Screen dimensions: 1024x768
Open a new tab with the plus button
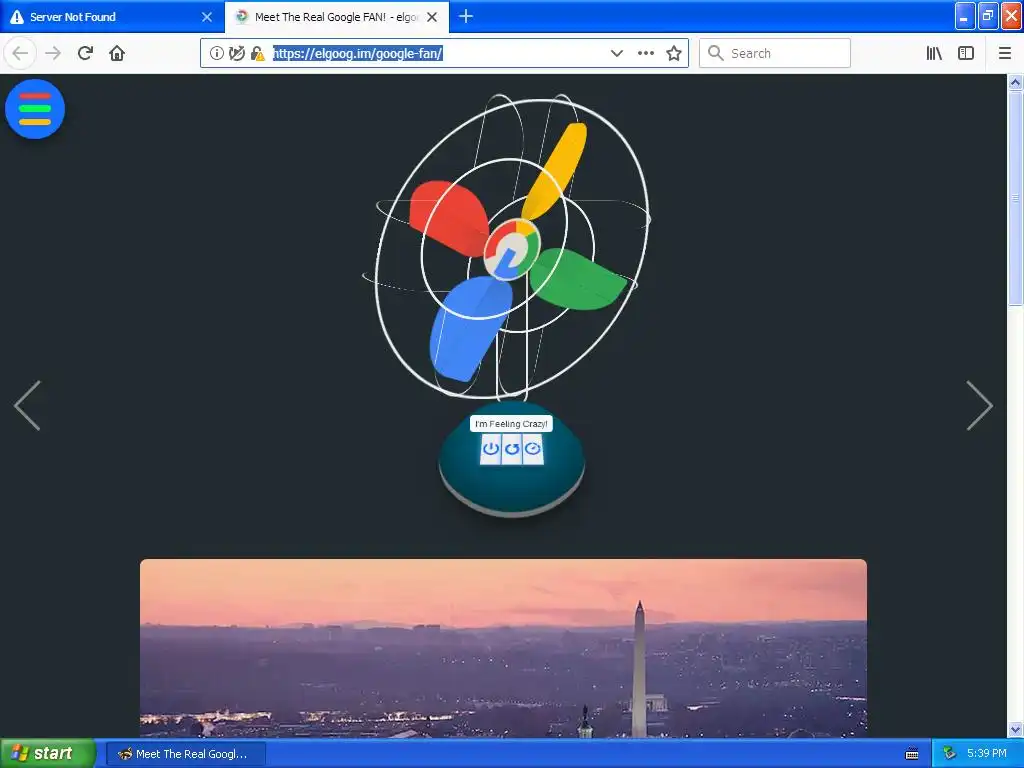466,16
